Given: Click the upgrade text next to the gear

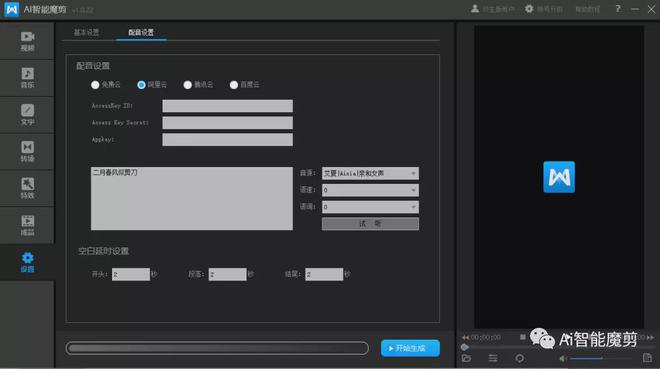Looking at the screenshot, I should pos(549,9).
